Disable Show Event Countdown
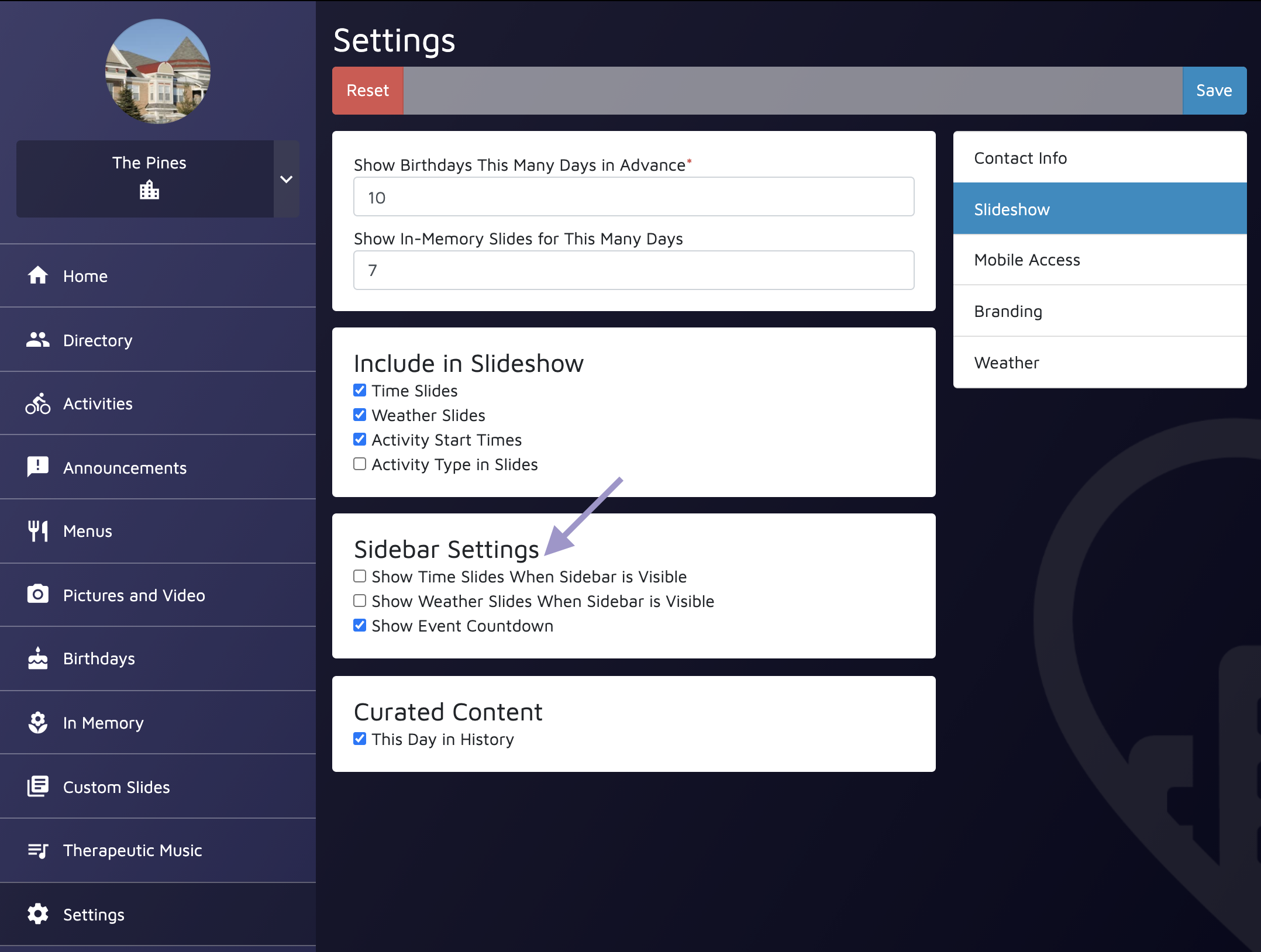Image resolution: width=1261 pixels, height=952 pixels. click(x=360, y=625)
